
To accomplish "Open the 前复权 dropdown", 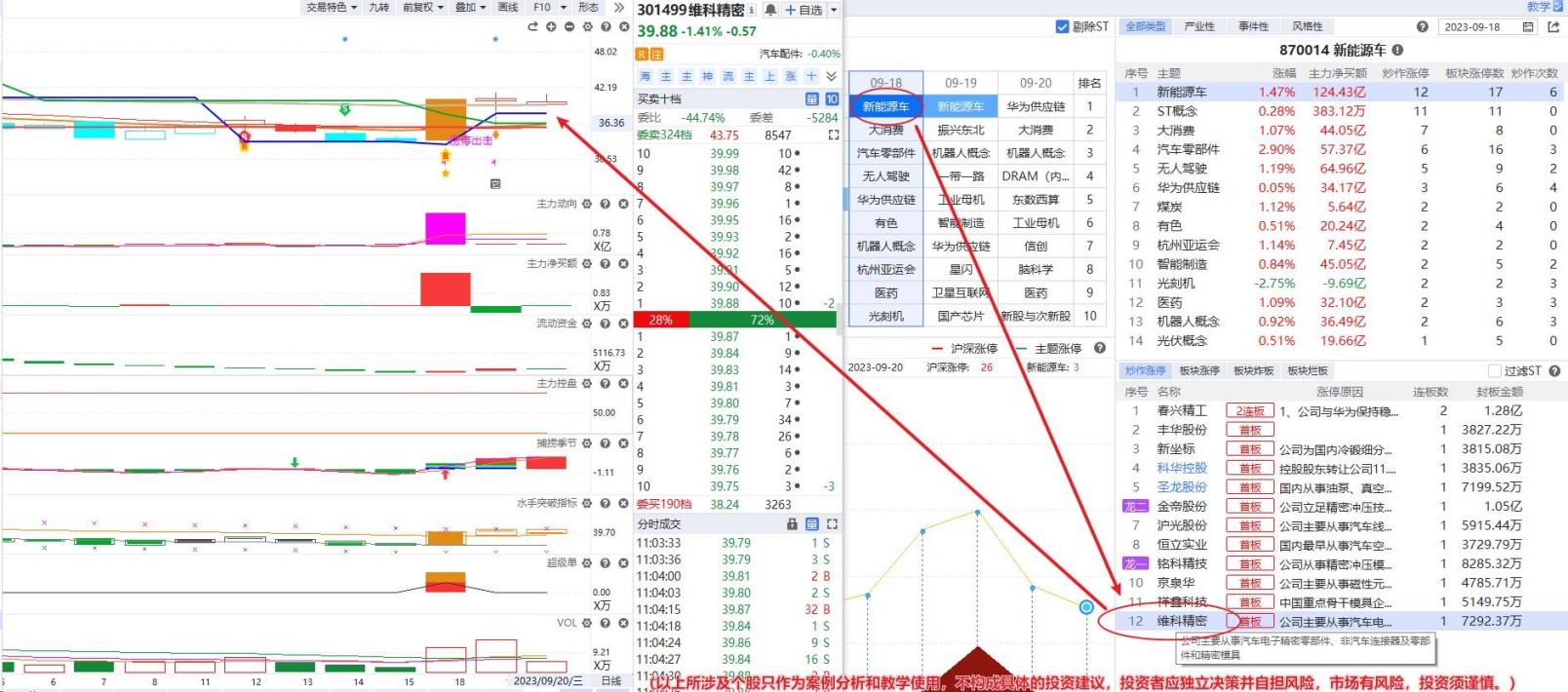I will 423,7.
